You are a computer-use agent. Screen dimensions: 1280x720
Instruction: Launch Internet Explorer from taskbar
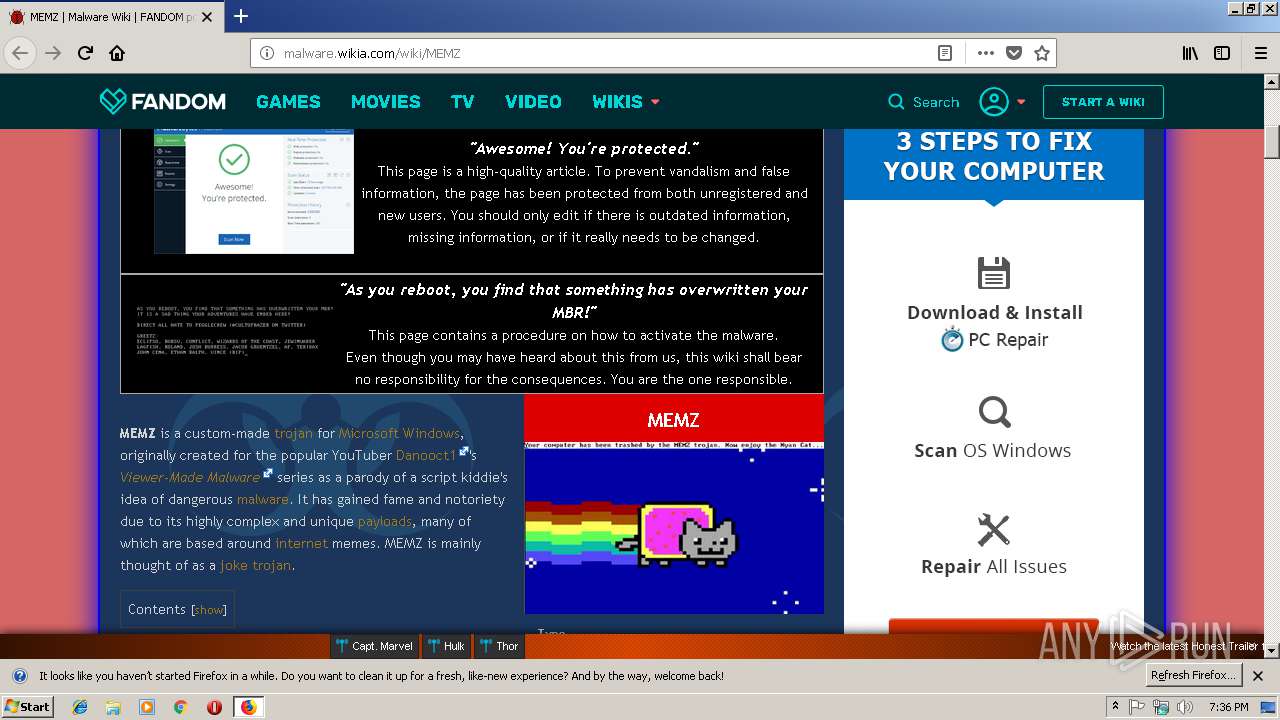click(80, 707)
